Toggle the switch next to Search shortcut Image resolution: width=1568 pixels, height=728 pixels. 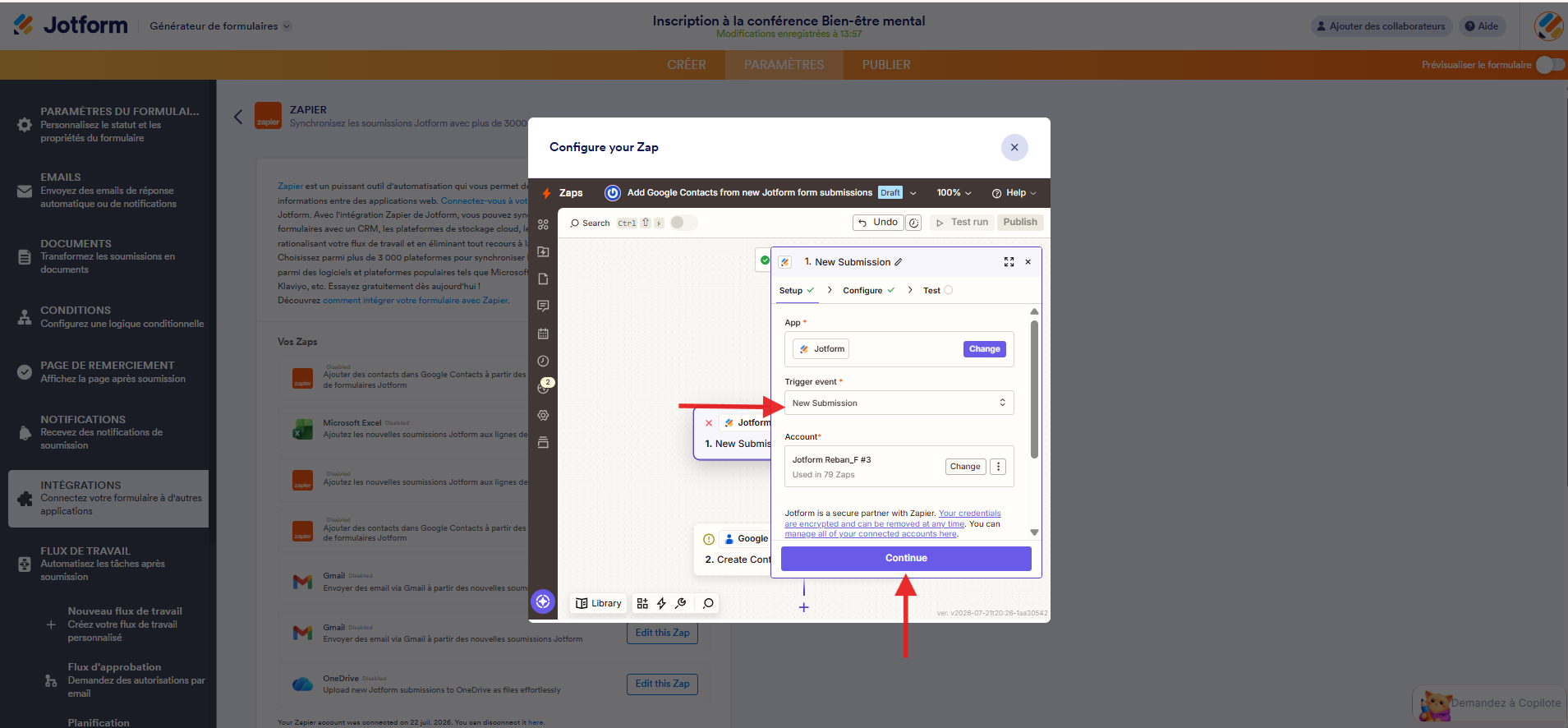[683, 223]
